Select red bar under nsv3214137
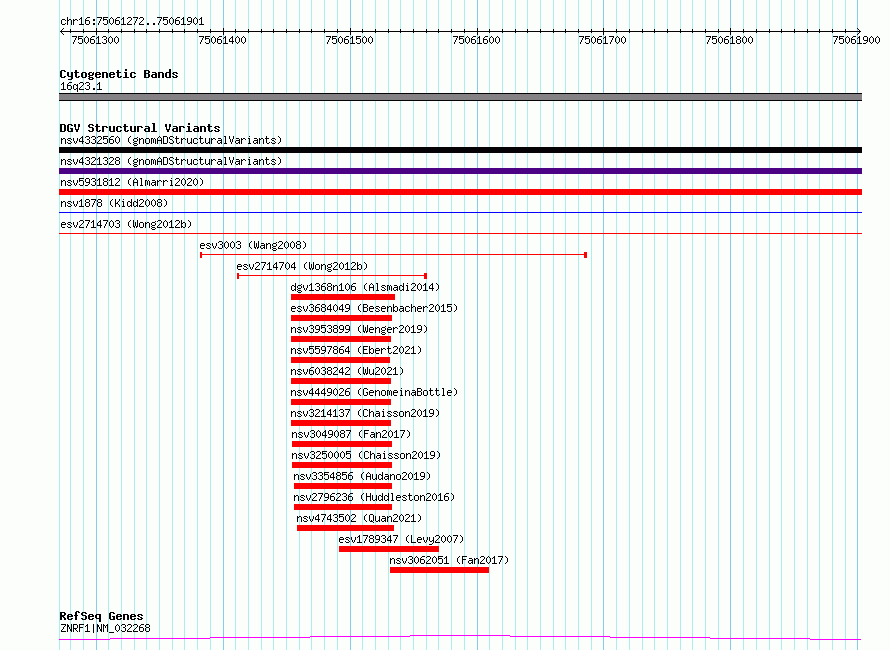 (341, 423)
